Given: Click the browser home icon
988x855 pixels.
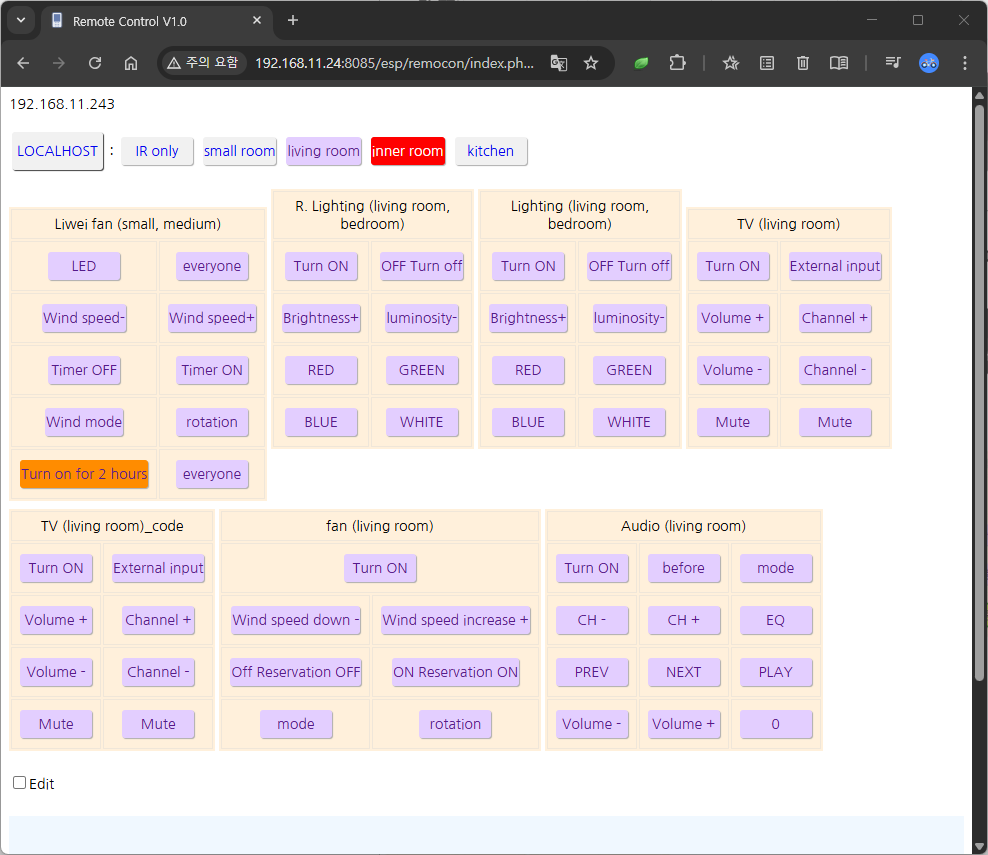Looking at the screenshot, I should (x=131, y=63).
